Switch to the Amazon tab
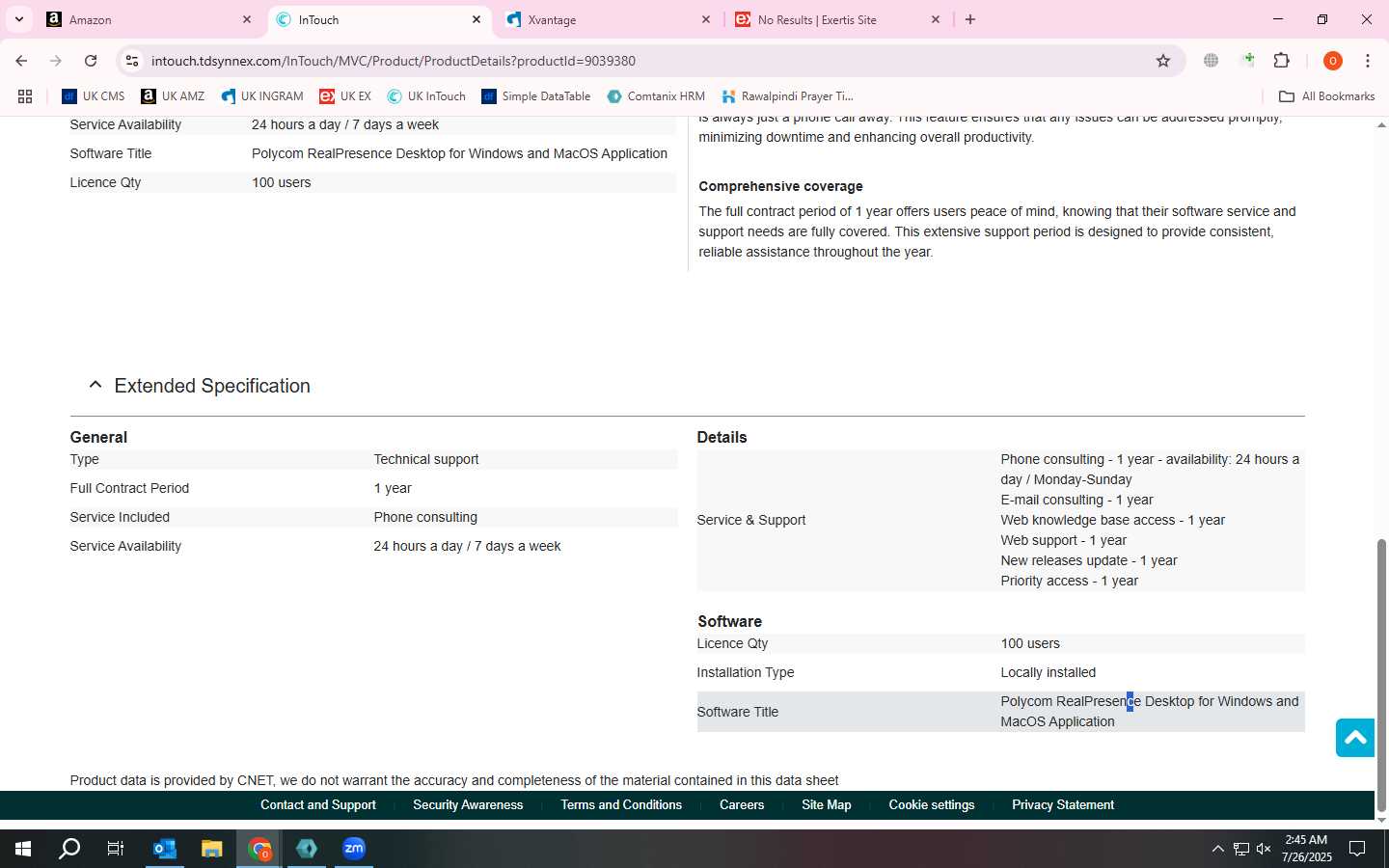Screen dimensions: 1389x868 (x=149, y=19)
